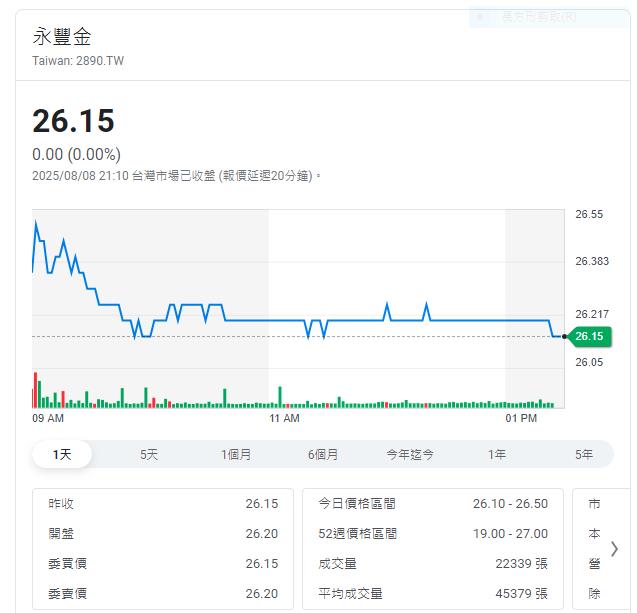Viewport: 637px width, 613px height.
Task: Click the Taiwan: 2890.TW ticker text
Action: point(78,61)
